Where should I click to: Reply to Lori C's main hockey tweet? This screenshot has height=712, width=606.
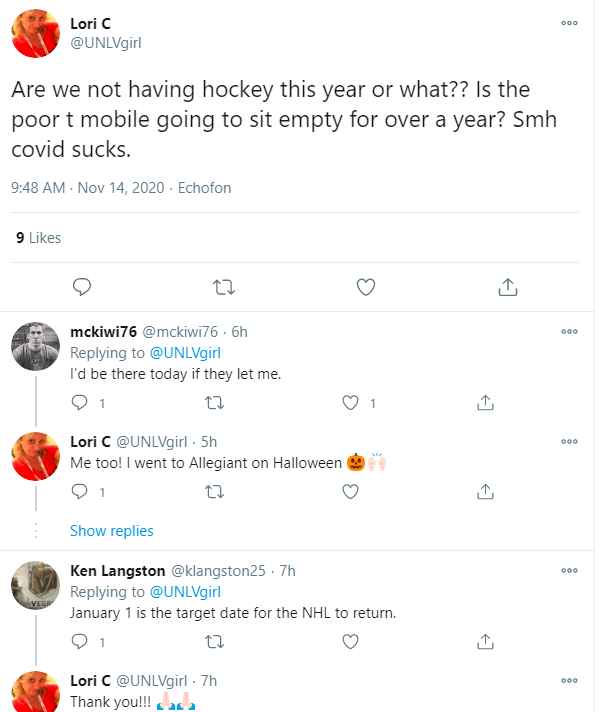click(x=83, y=287)
